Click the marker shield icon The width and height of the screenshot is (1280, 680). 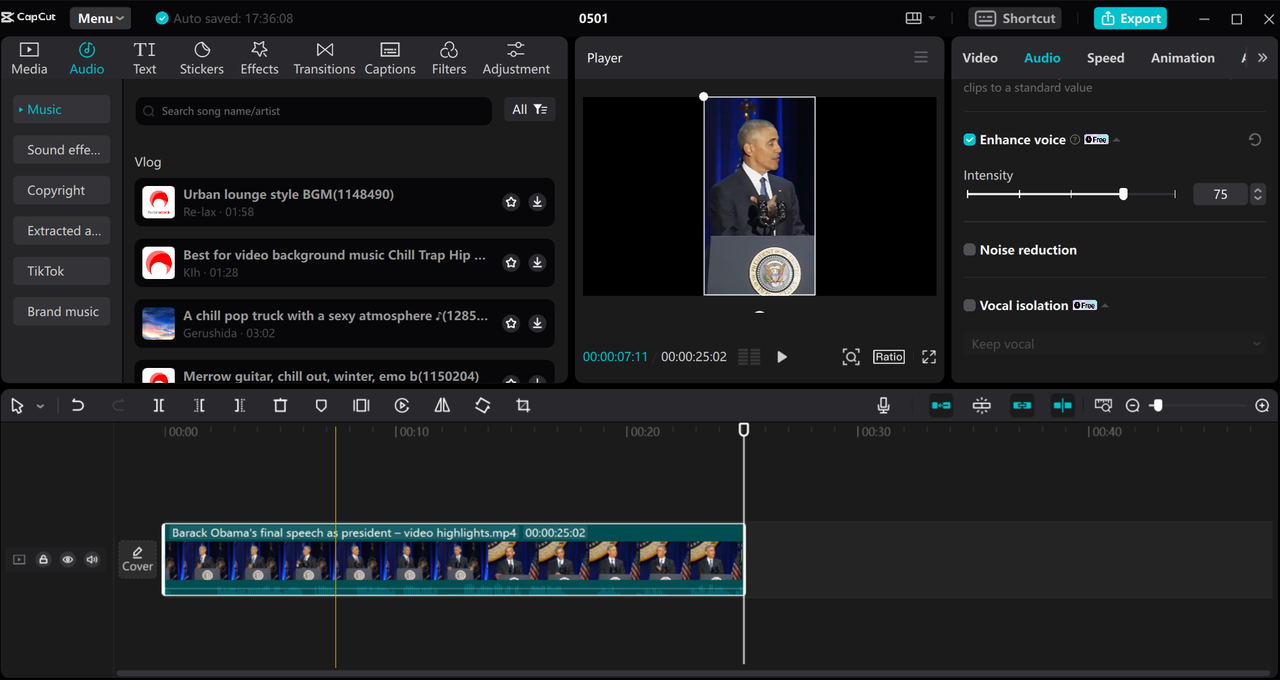pos(321,405)
